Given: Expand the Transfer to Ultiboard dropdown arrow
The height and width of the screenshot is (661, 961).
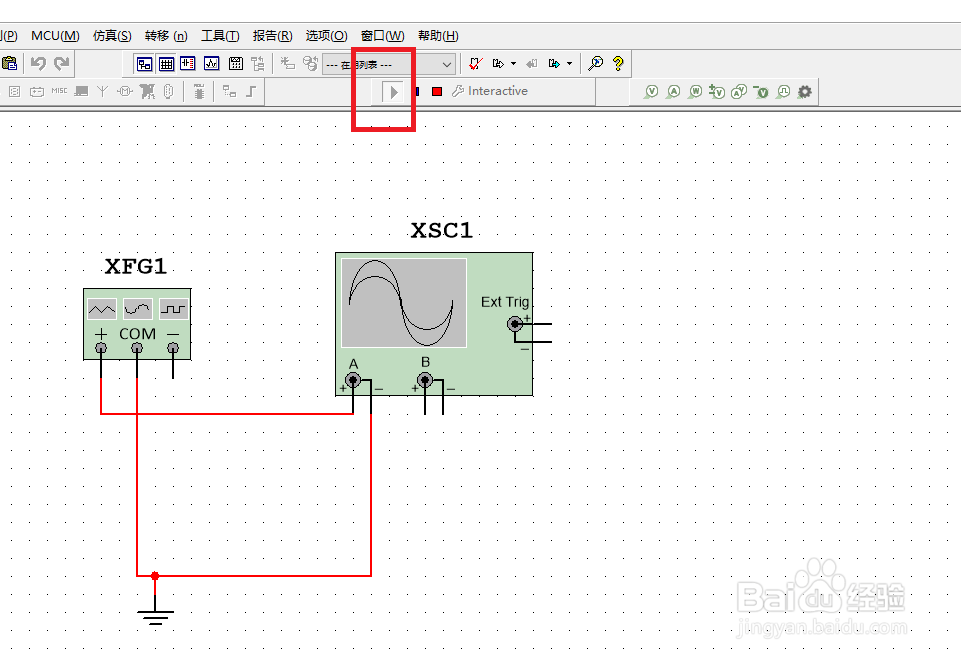Looking at the screenshot, I should (x=514, y=64).
